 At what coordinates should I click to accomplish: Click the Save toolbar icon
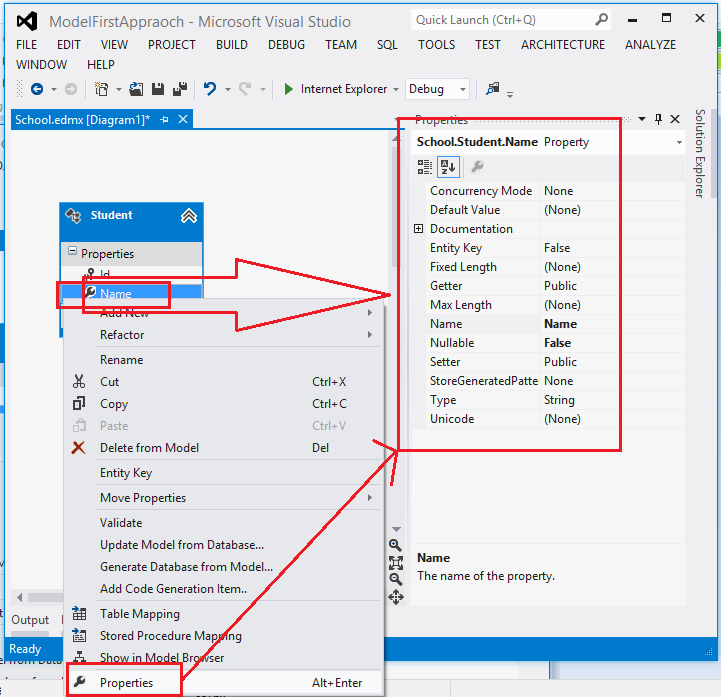click(x=158, y=89)
